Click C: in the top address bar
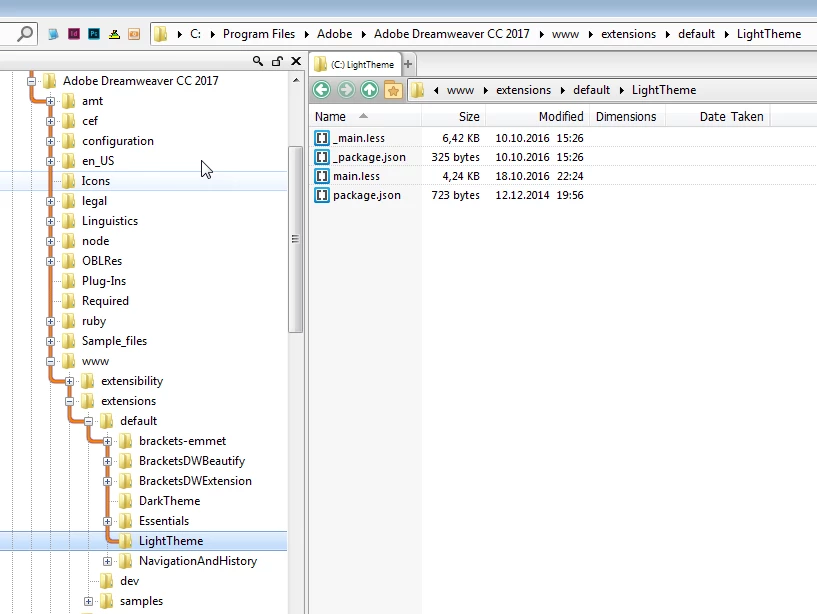The height and width of the screenshot is (614, 817). tap(195, 34)
